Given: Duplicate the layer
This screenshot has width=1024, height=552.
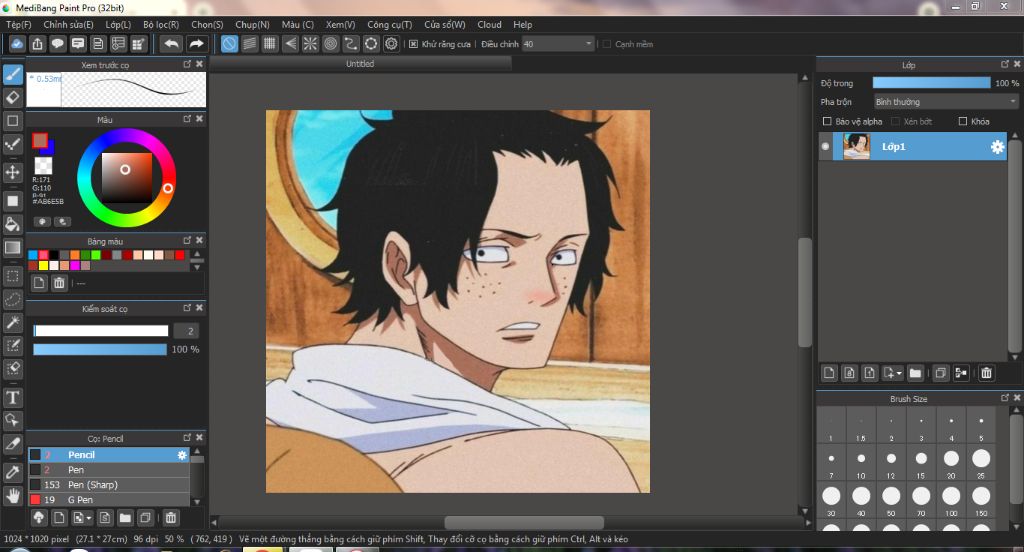Looking at the screenshot, I should 940,373.
